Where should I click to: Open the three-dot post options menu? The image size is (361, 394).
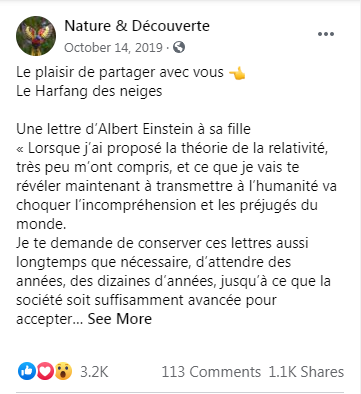(x=326, y=34)
